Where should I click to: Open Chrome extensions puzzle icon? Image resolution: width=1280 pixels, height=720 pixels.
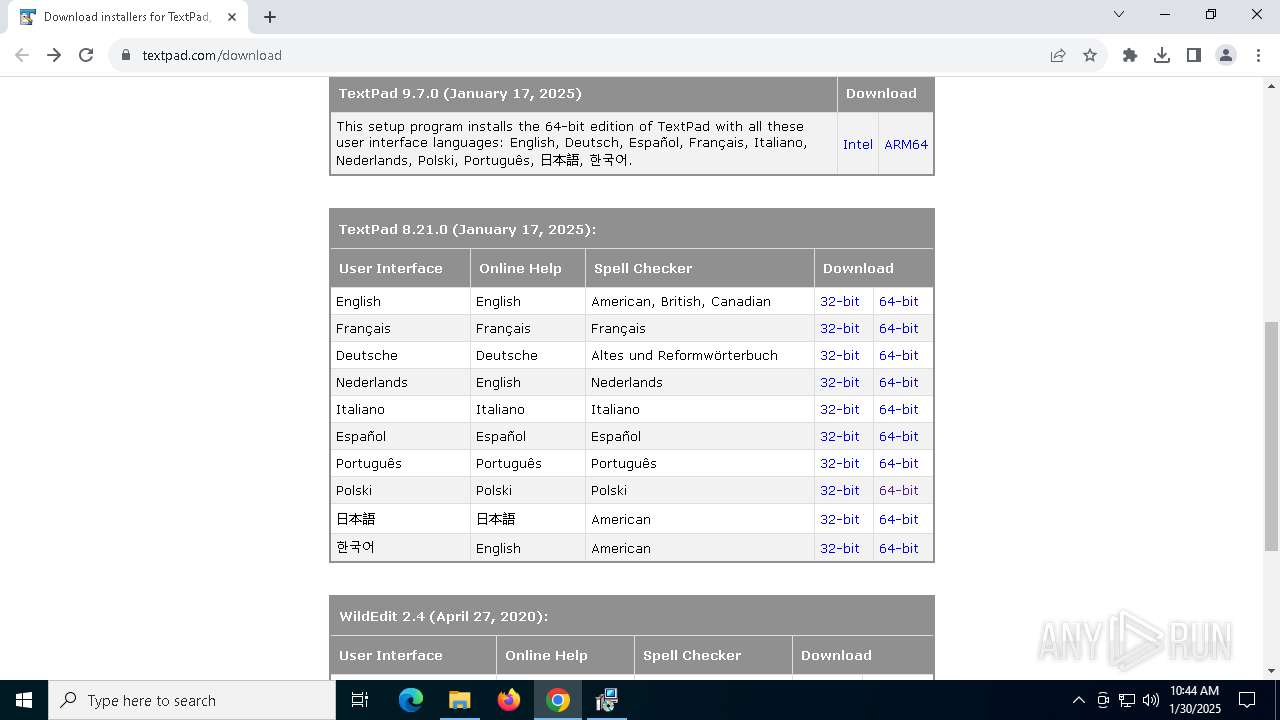tap(1130, 55)
